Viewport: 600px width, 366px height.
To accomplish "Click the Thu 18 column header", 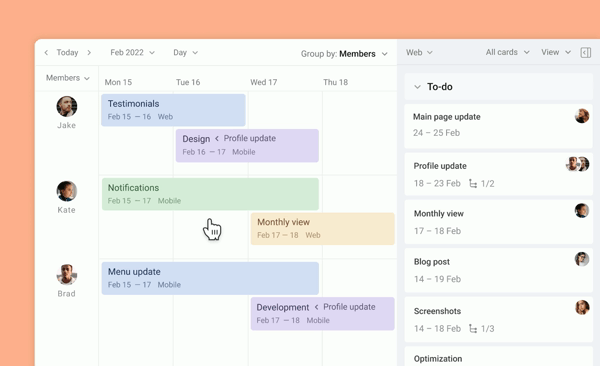I will [336, 82].
